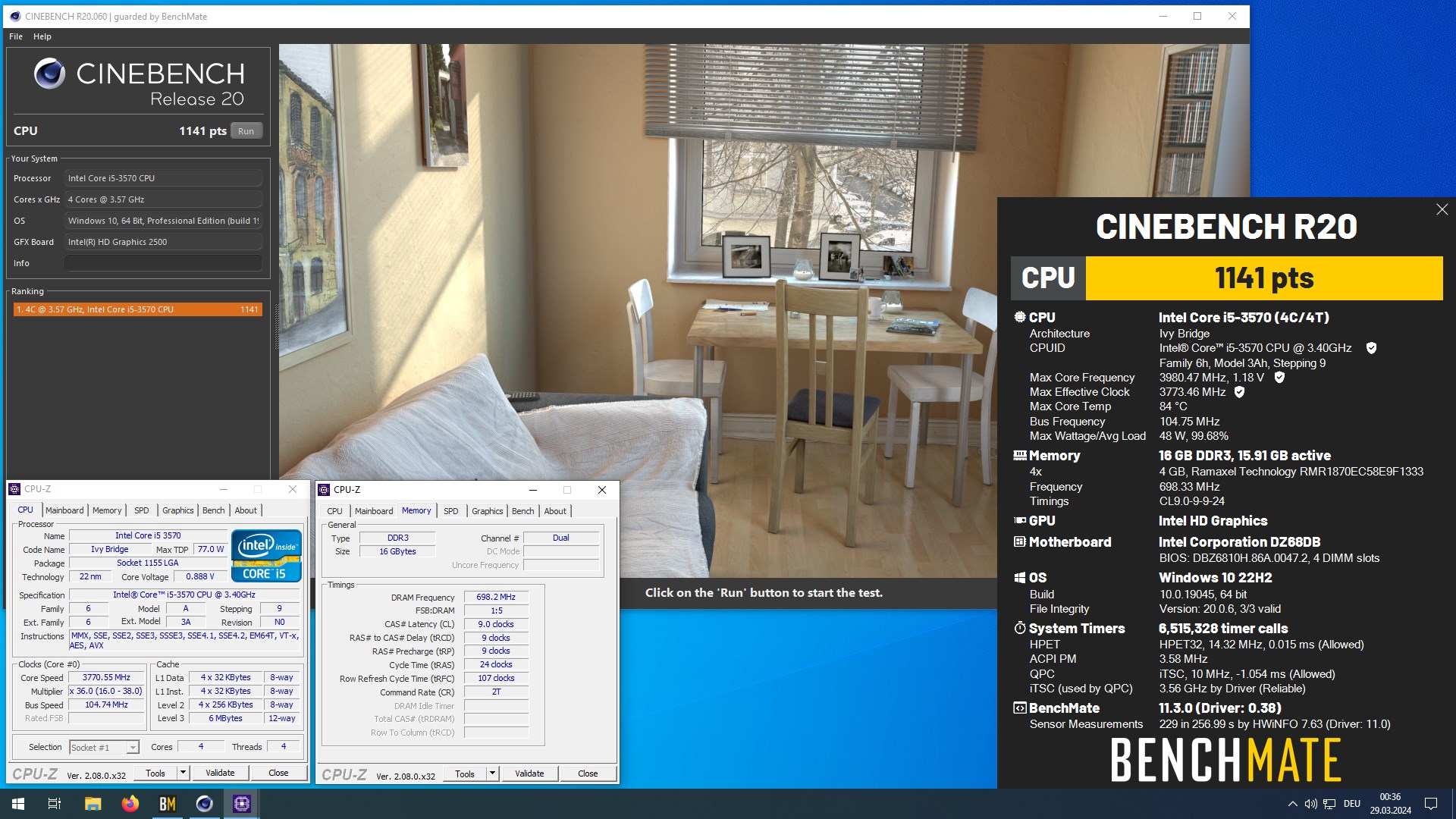
Task: Click left CPU-Z window title icon
Action: 14,489
